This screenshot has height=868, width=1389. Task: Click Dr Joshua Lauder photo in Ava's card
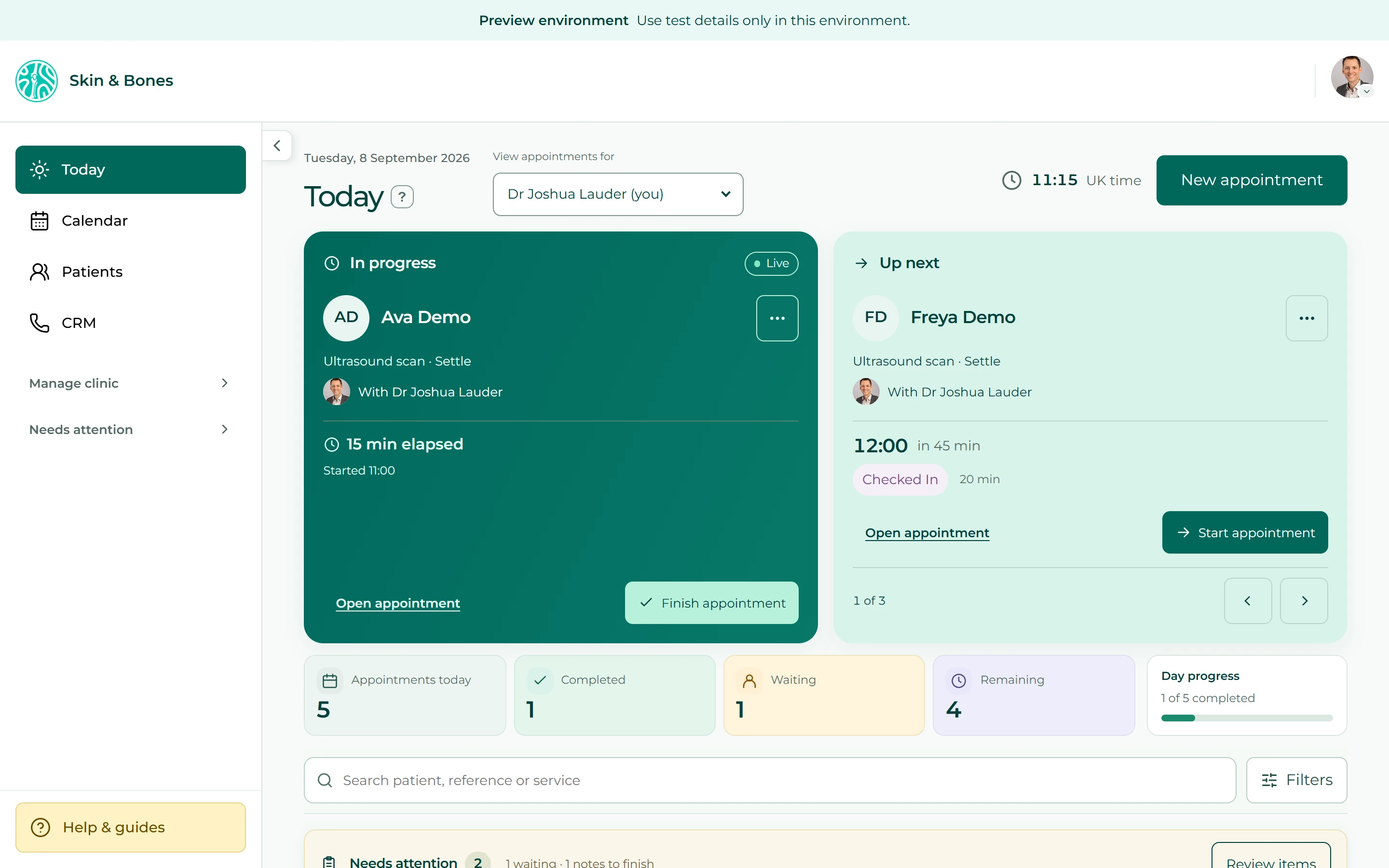click(336, 392)
